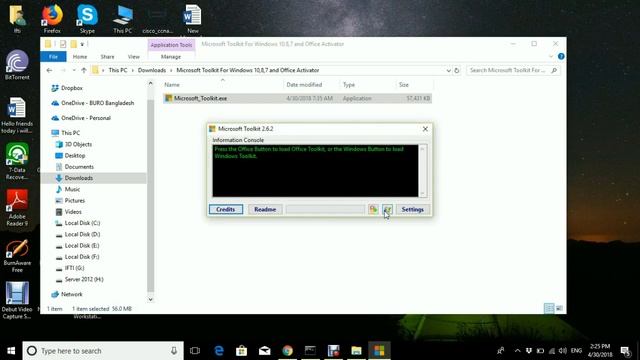
Task: Open the View ribbon tab
Action: coord(133,57)
